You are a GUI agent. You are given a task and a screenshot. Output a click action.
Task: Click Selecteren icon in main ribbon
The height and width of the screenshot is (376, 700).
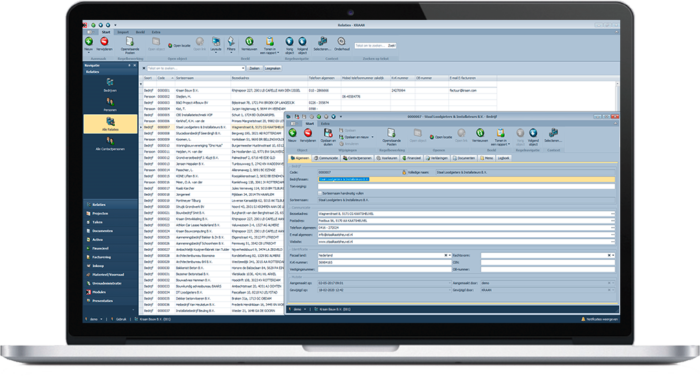coord(322,42)
